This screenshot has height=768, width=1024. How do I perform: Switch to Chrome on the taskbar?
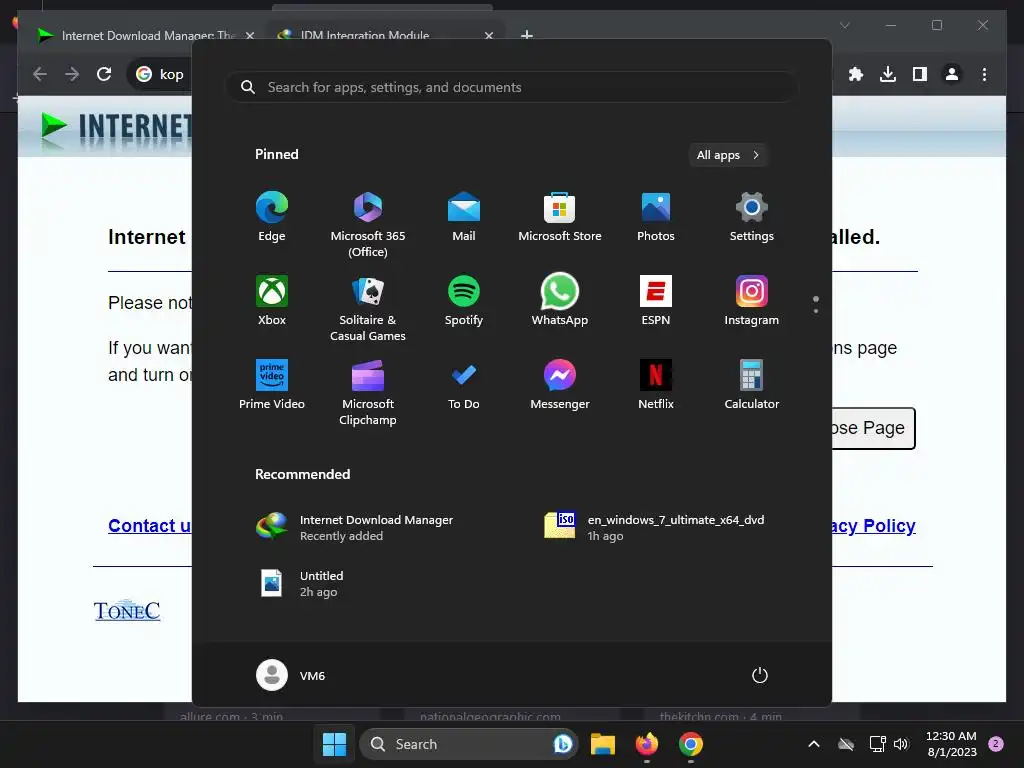click(690, 744)
